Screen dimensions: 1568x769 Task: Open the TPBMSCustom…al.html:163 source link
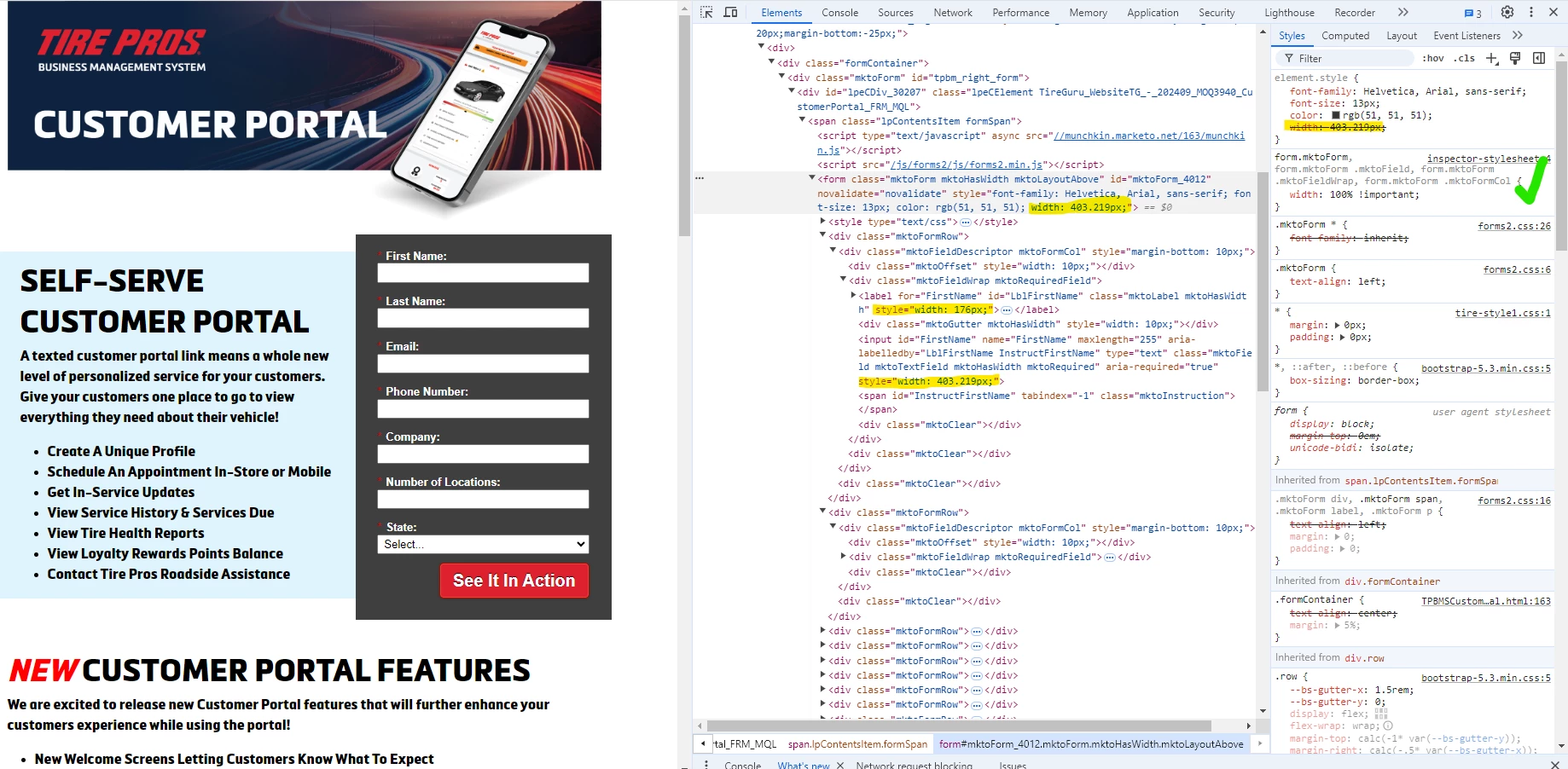point(1486,601)
